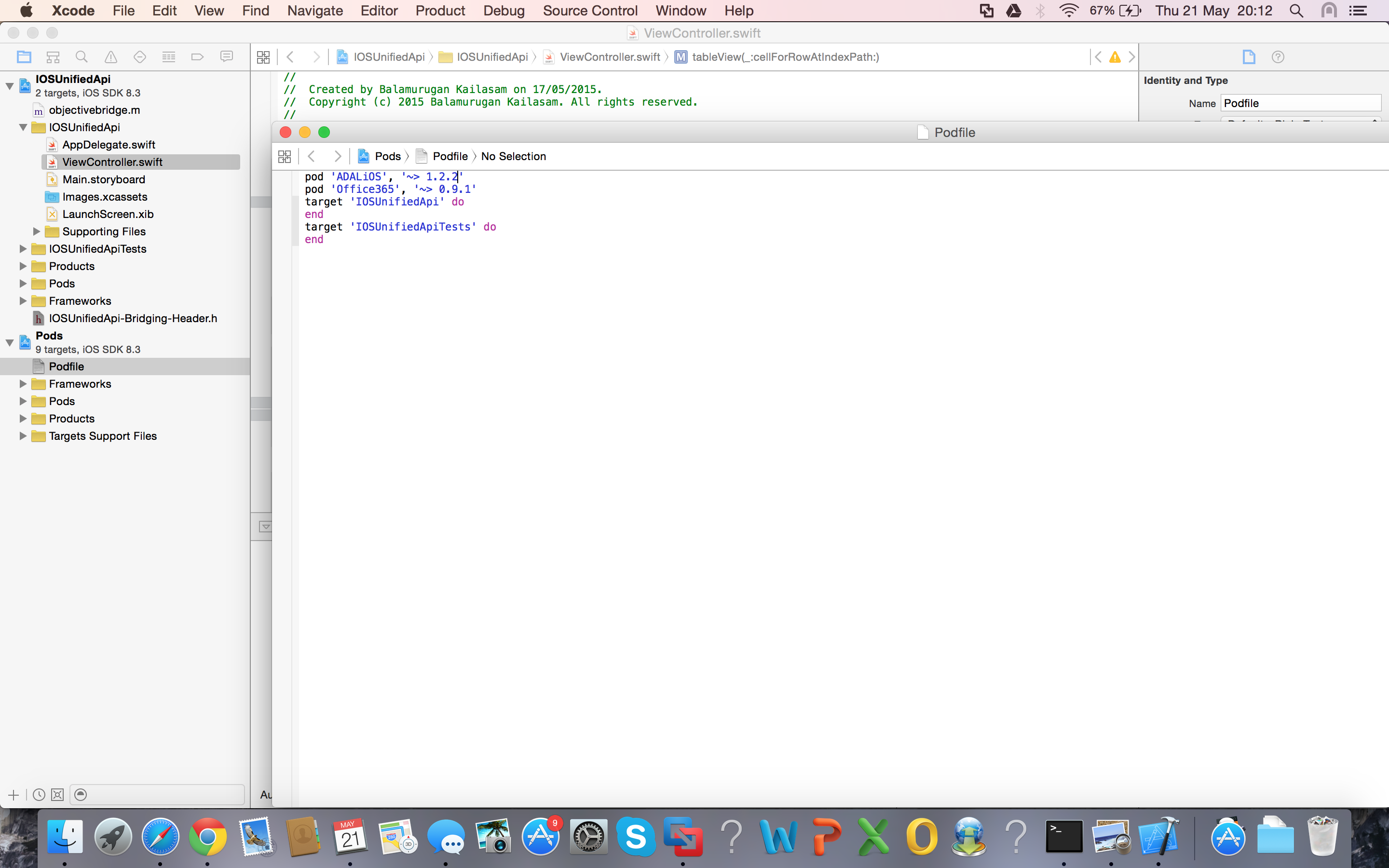The height and width of the screenshot is (868, 1389).
Task: Open the Editor menu
Action: 379,10
